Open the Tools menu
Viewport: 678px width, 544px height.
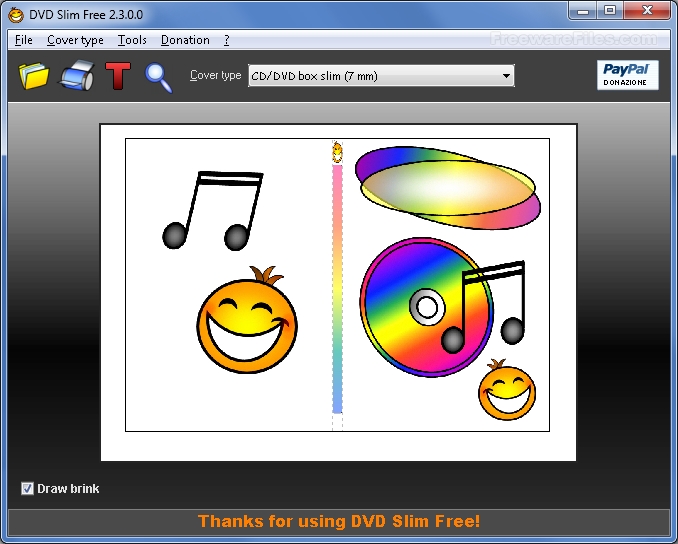pos(132,40)
